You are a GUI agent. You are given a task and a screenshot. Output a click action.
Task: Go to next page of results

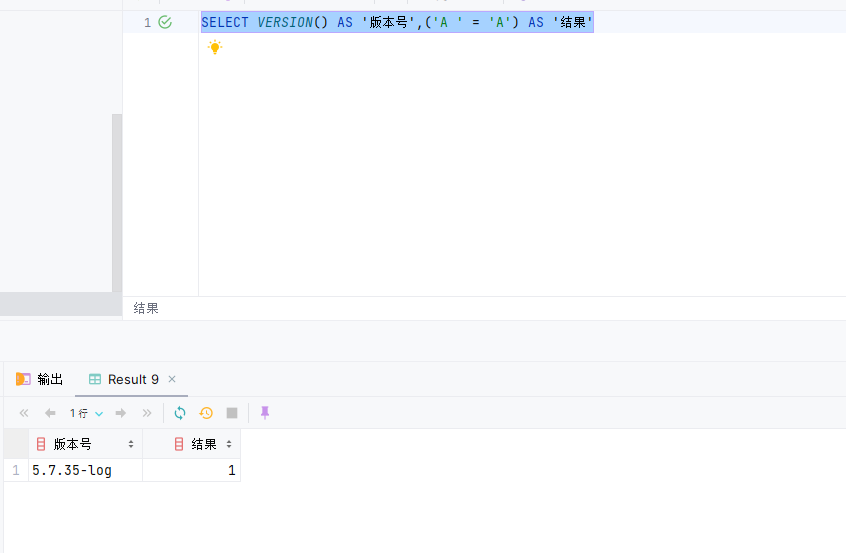[x=121, y=413]
